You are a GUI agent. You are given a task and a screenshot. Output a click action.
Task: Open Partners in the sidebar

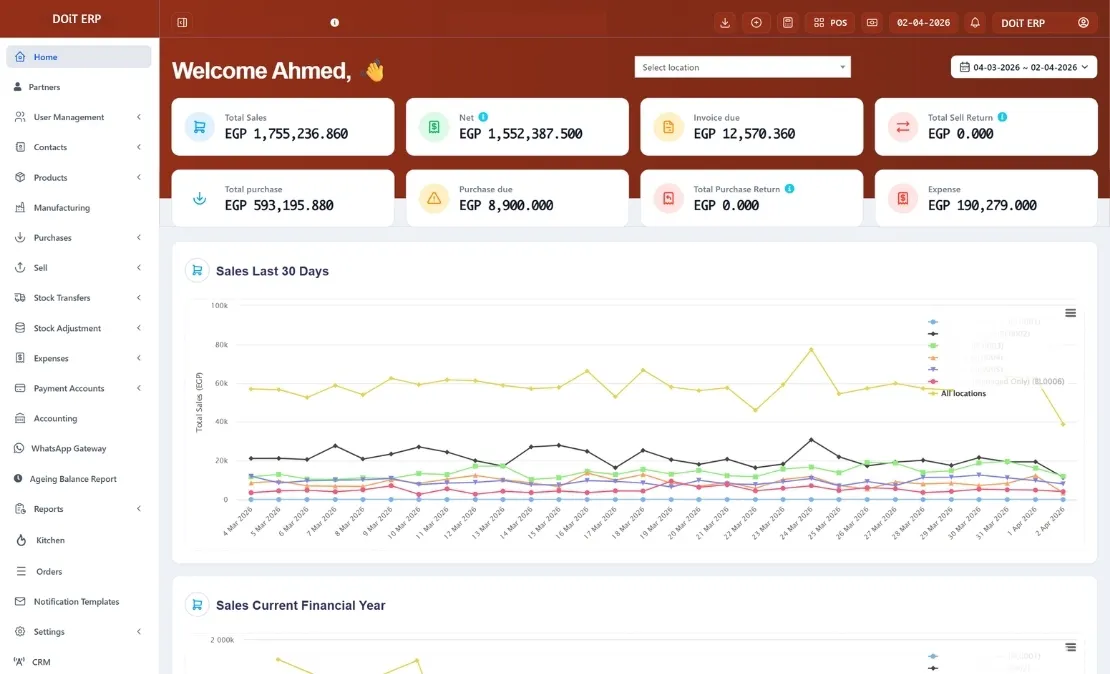tap(44, 87)
